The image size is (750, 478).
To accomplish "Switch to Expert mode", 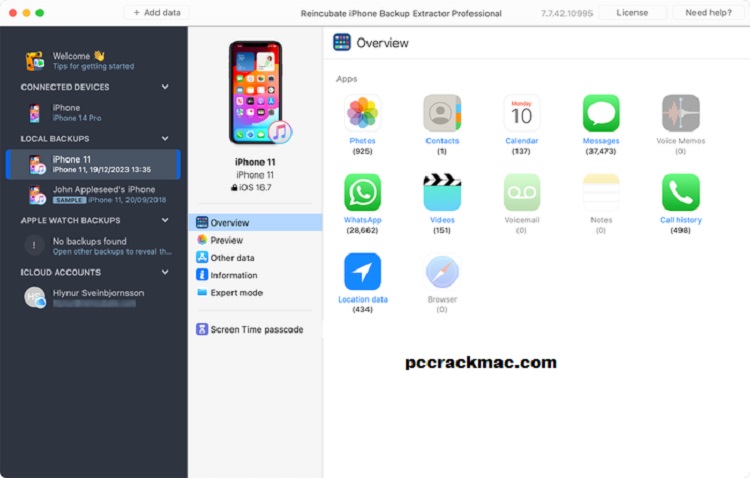I will click(255, 292).
